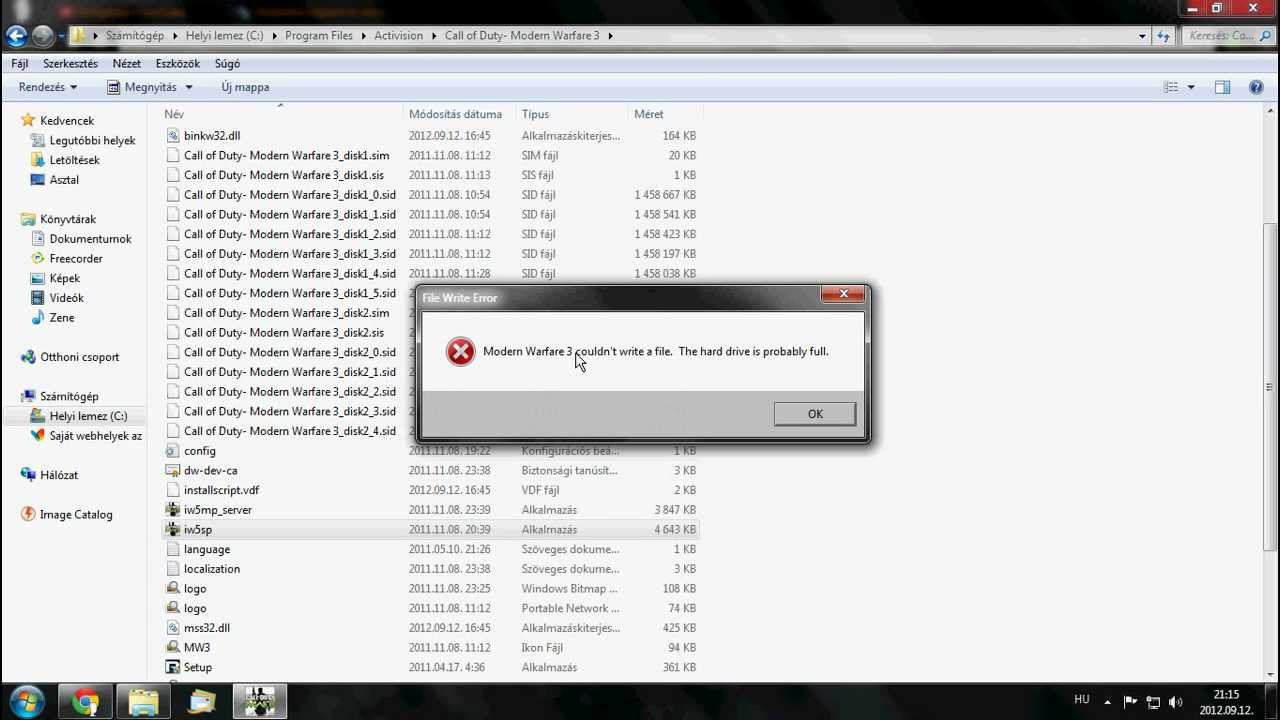Select Program Files in address path

click(x=318, y=36)
